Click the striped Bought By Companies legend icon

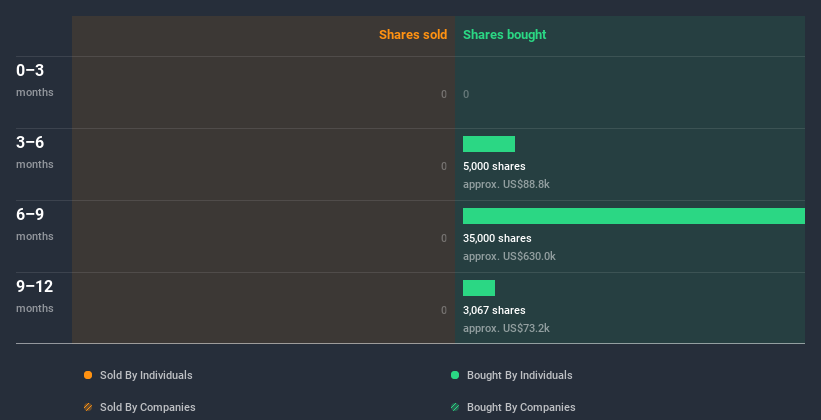pyautogui.click(x=455, y=407)
